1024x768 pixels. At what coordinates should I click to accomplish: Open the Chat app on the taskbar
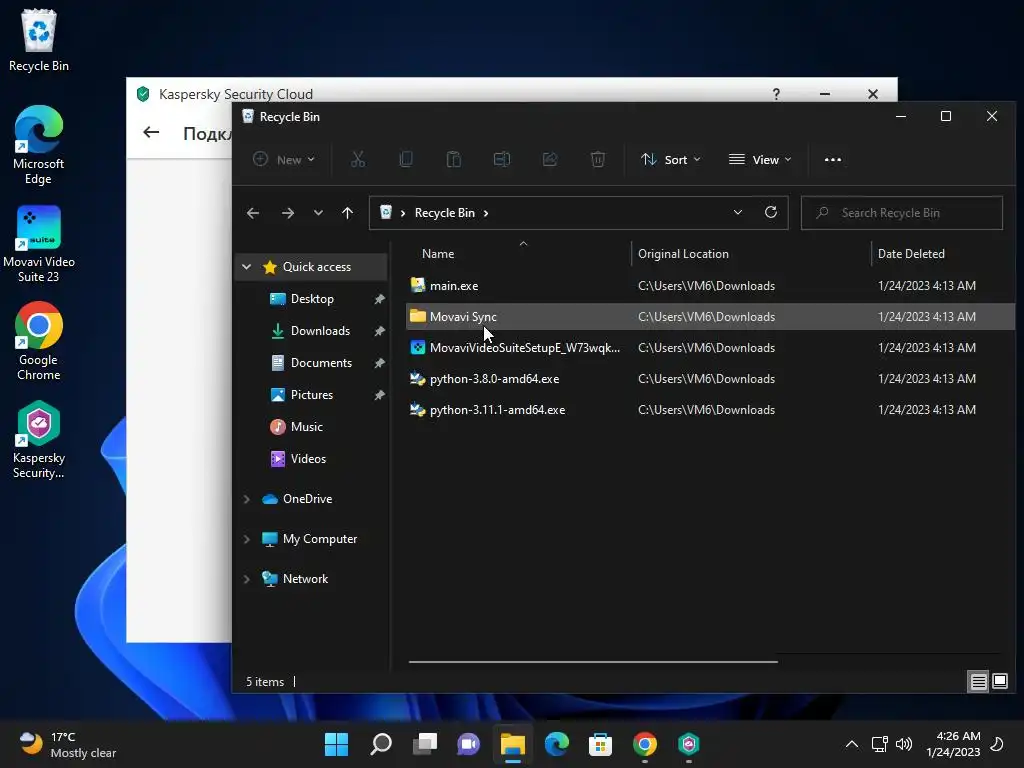click(x=468, y=744)
